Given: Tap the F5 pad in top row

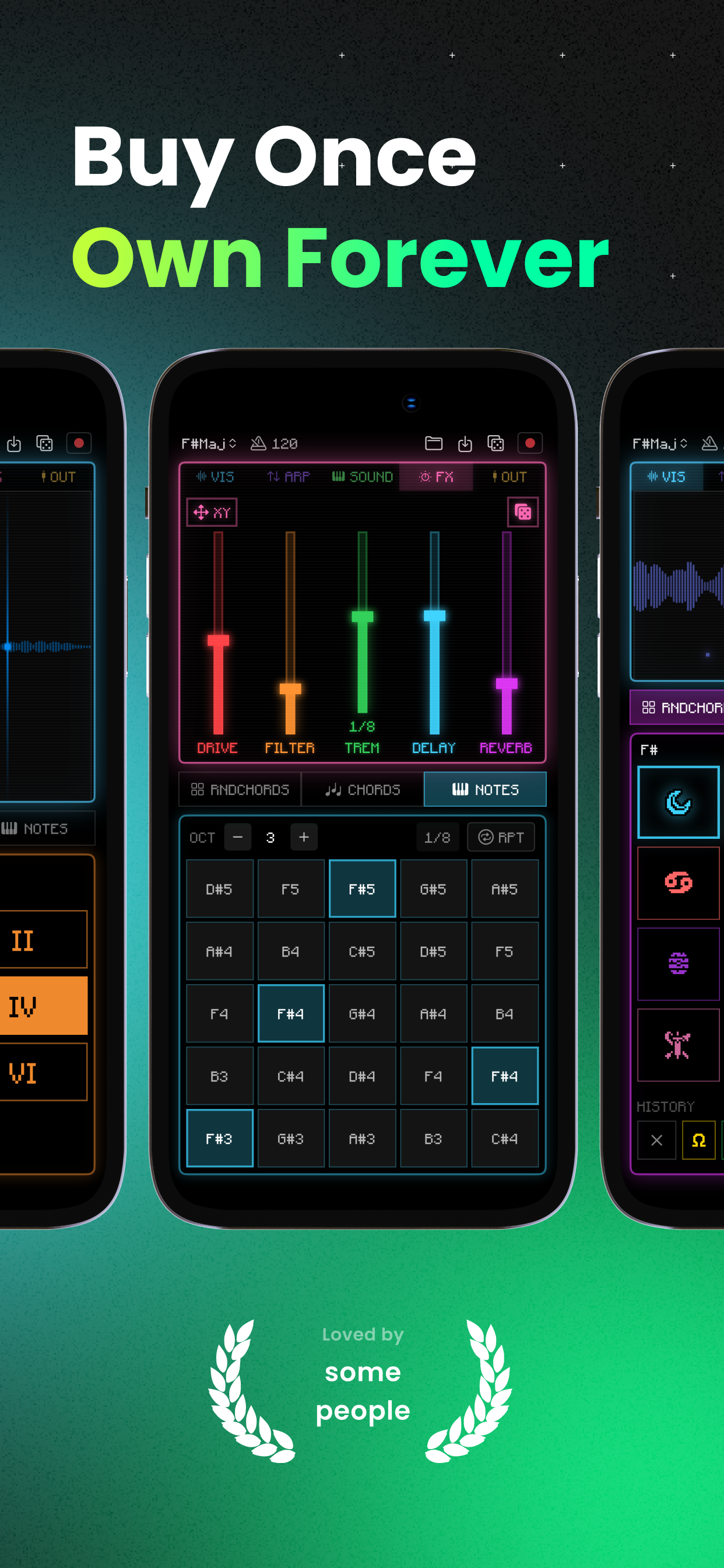Looking at the screenshot, I should tap(291, 888).
